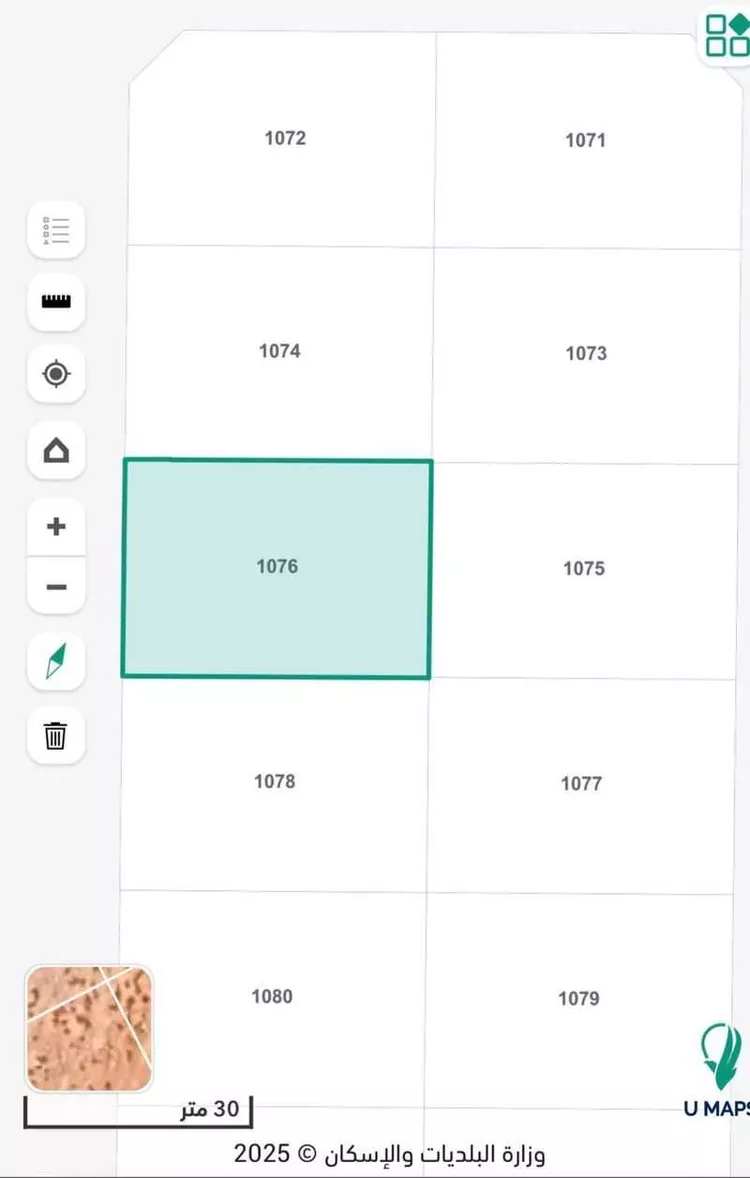Screen dimensions: 750x1178
Task: Pick parcel 1073 on the map
Action: [x=585, y=353]
